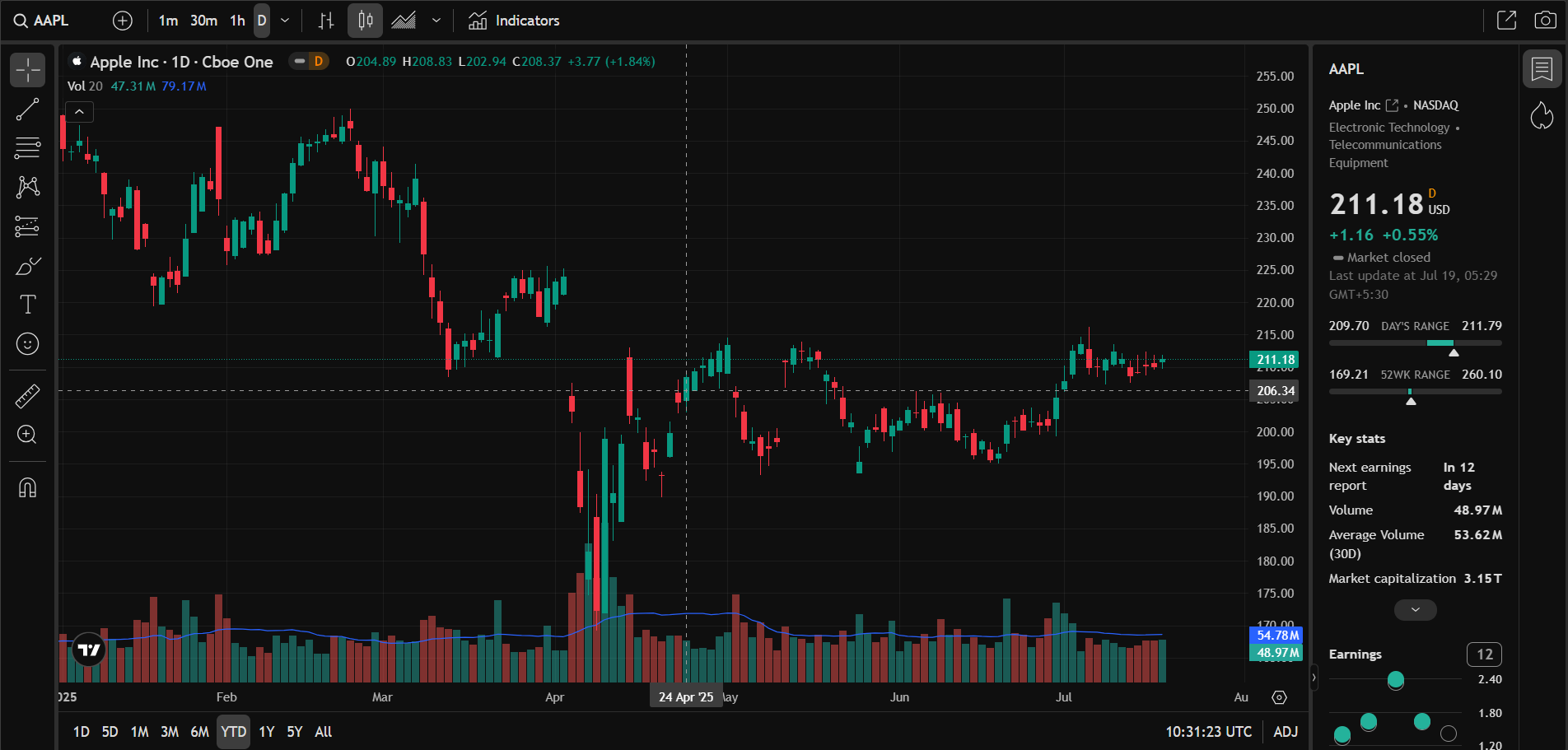Select the ruler measure tool

[28, 396]
